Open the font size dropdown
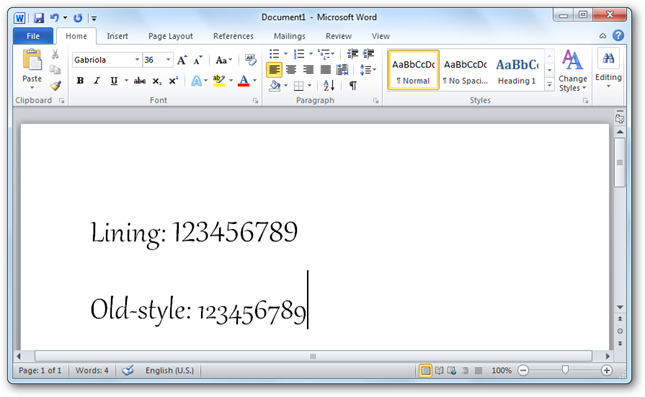This screenshot has width=645, height=397. pyautogui.click(x=168, y=60)
